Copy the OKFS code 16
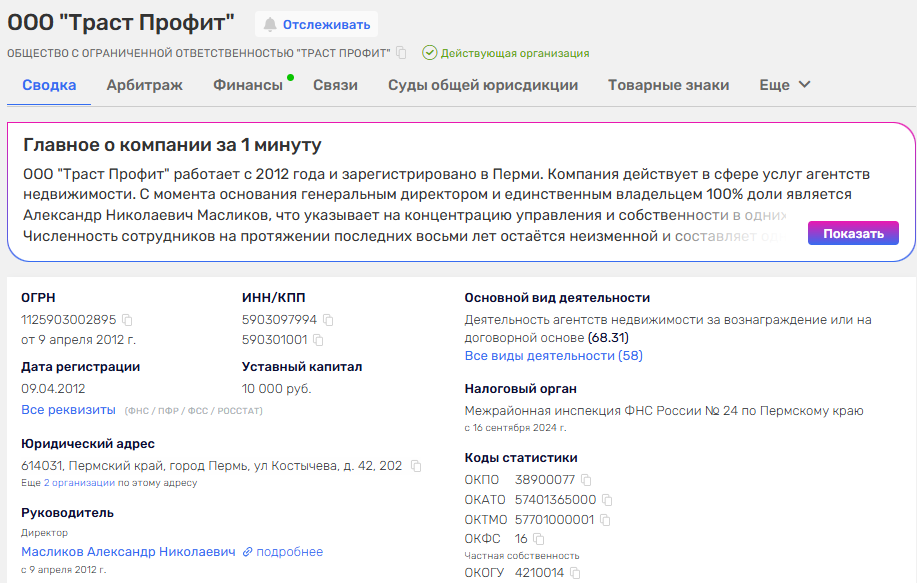This screenshot has width=917, height=583. click(x=538, y=539)
